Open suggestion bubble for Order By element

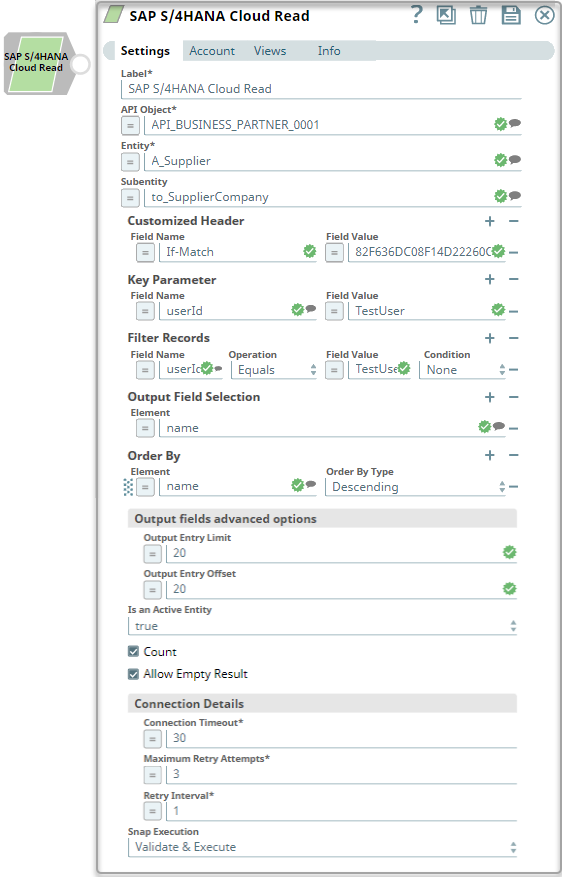(311, 484)
